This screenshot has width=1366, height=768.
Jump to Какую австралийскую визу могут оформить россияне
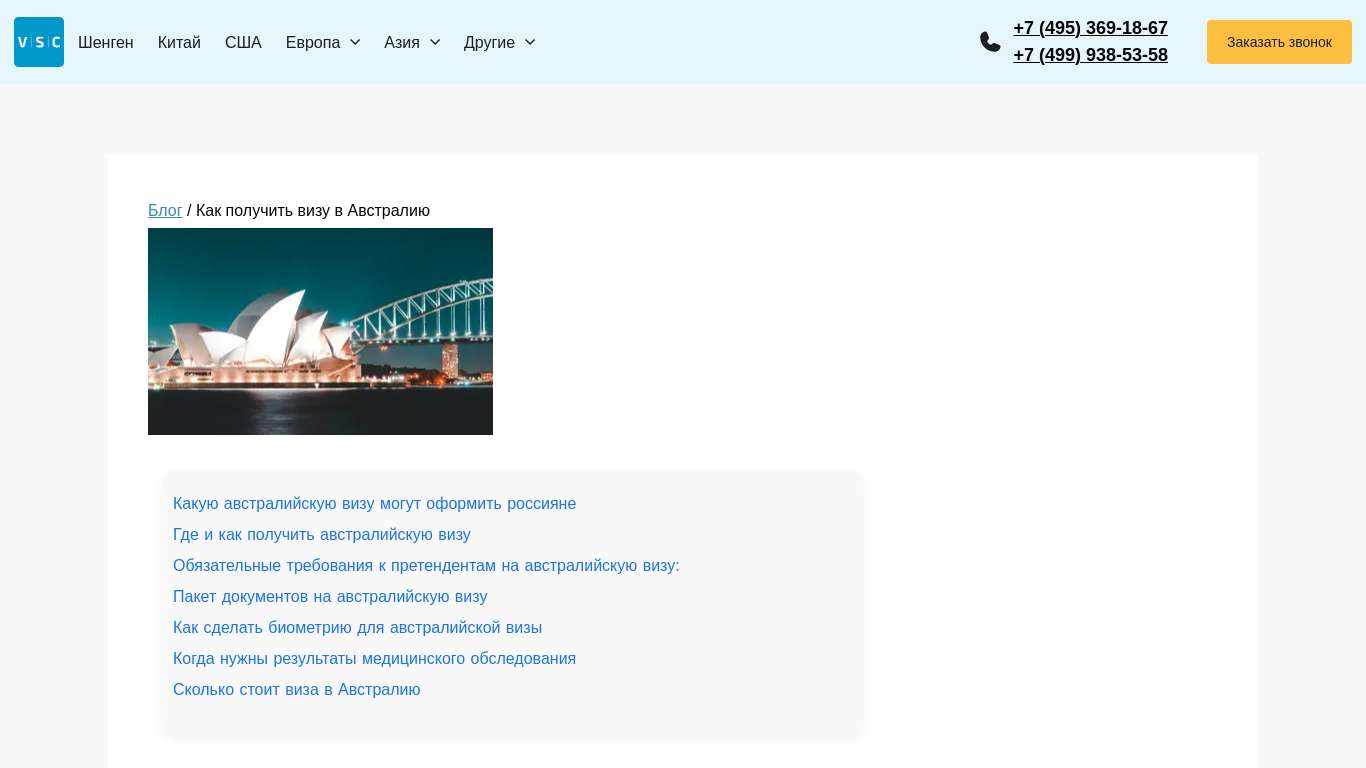374,504
